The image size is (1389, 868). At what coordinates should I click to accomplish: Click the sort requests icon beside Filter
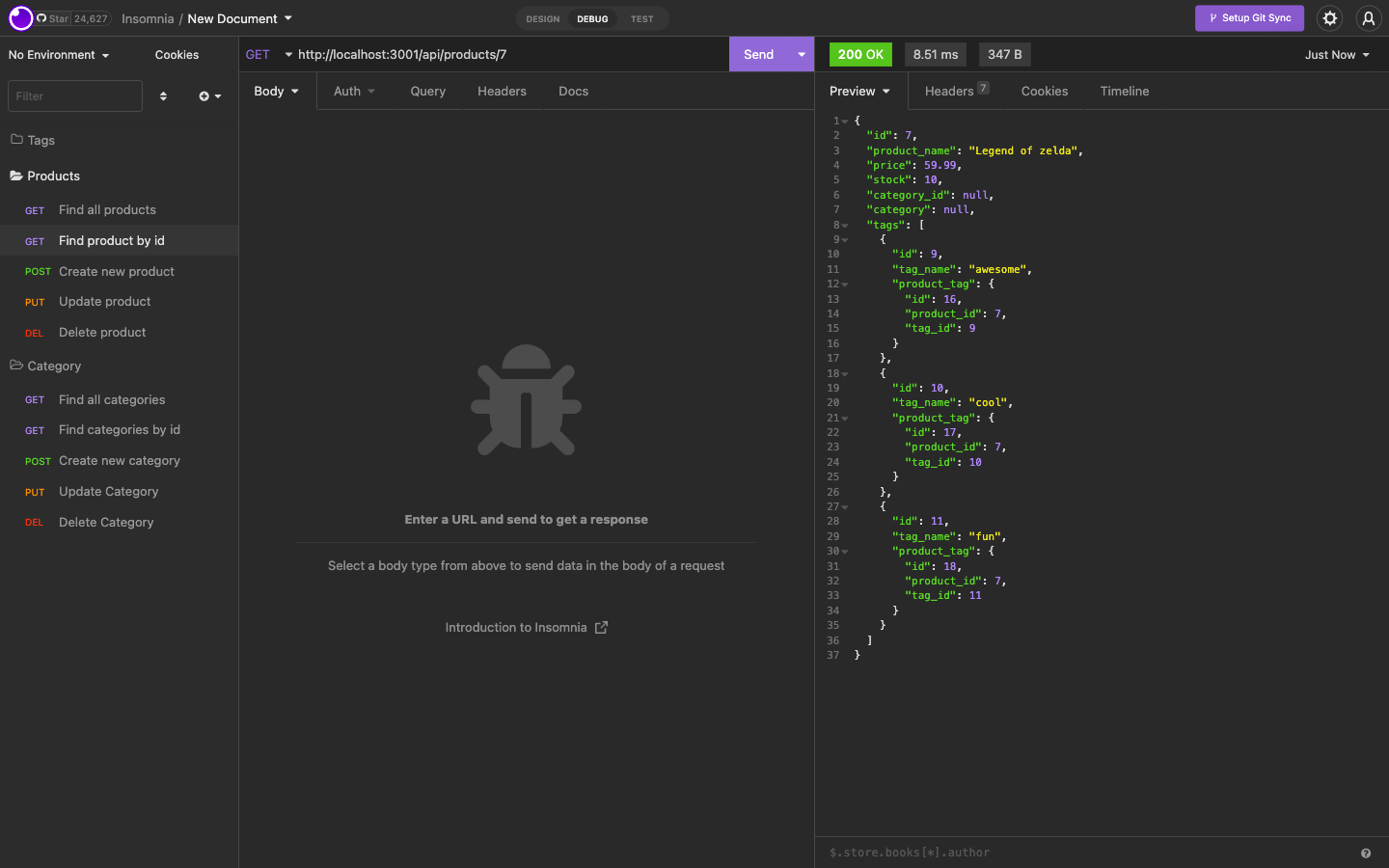tap(163, 95)
